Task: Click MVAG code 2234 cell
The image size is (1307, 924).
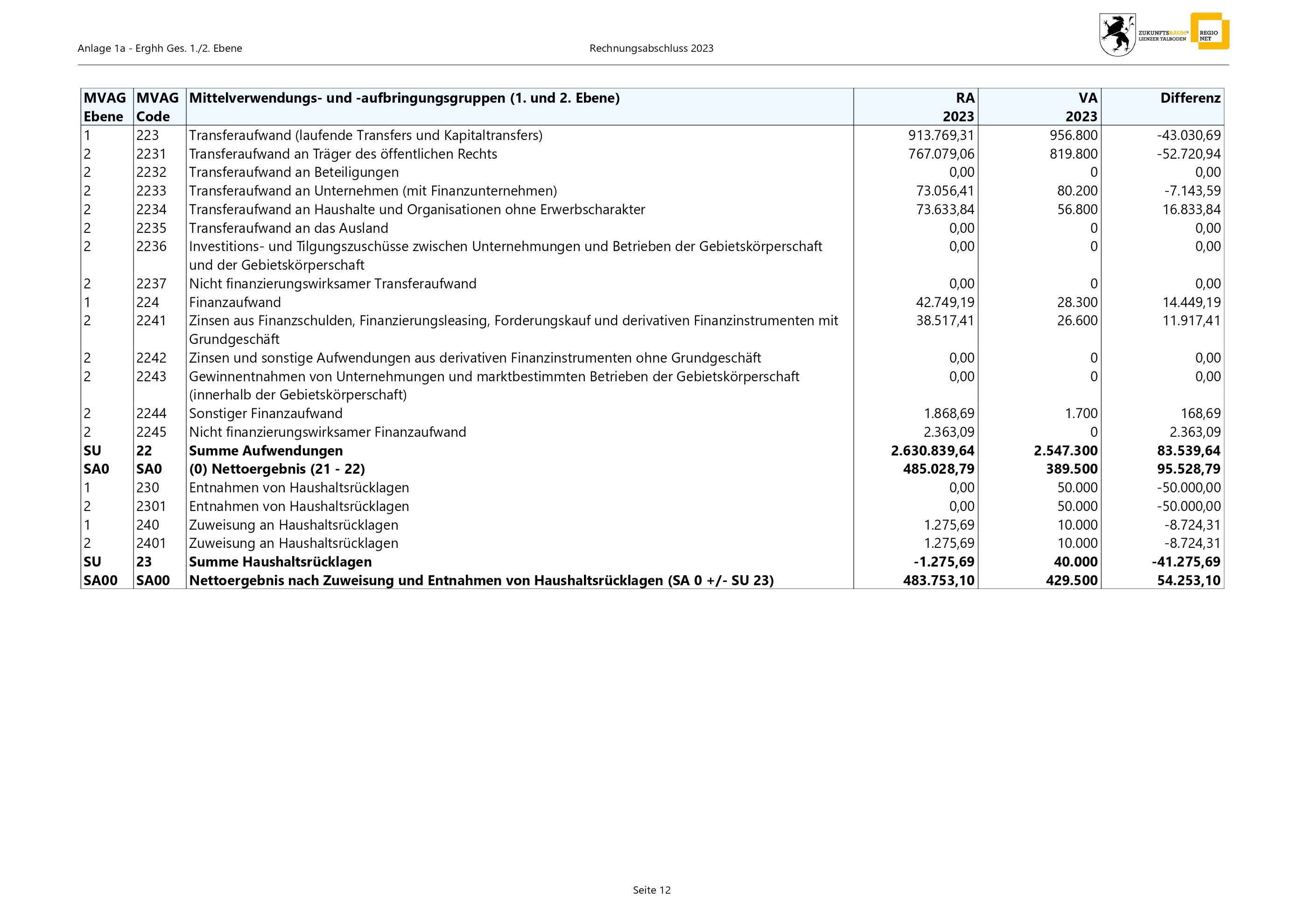Action: pyautogui.click(x=151, y=210)
